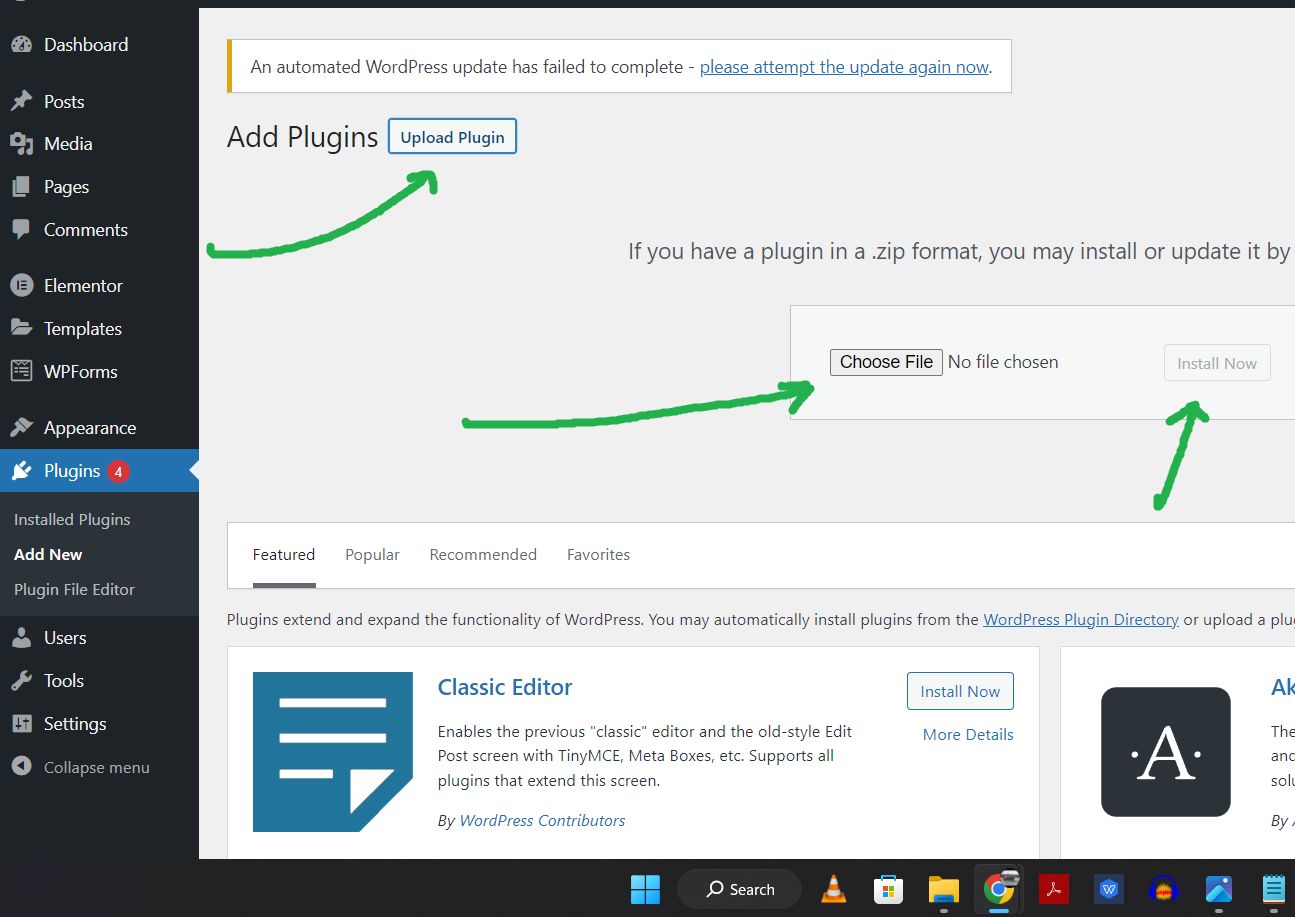The height and width of the screenshot is (917, 1295).
Task: Open the Photos app from taskbar
Action: pyautogui.click(x=1218, y=889)
